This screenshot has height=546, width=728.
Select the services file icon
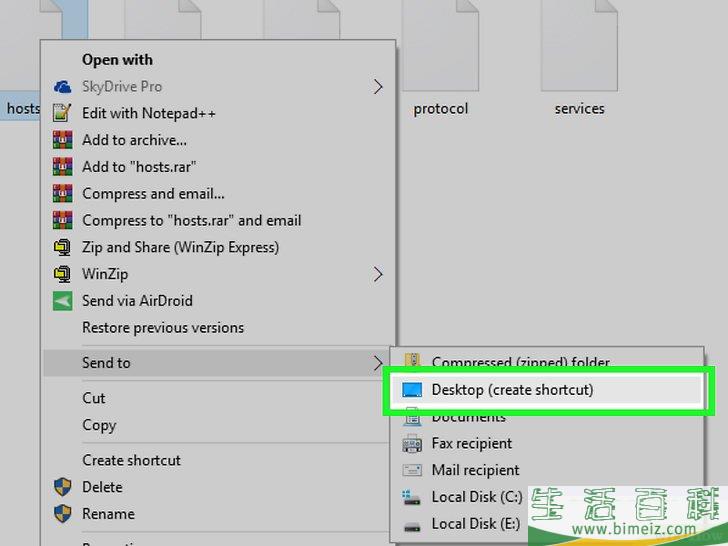pos(579,46)
